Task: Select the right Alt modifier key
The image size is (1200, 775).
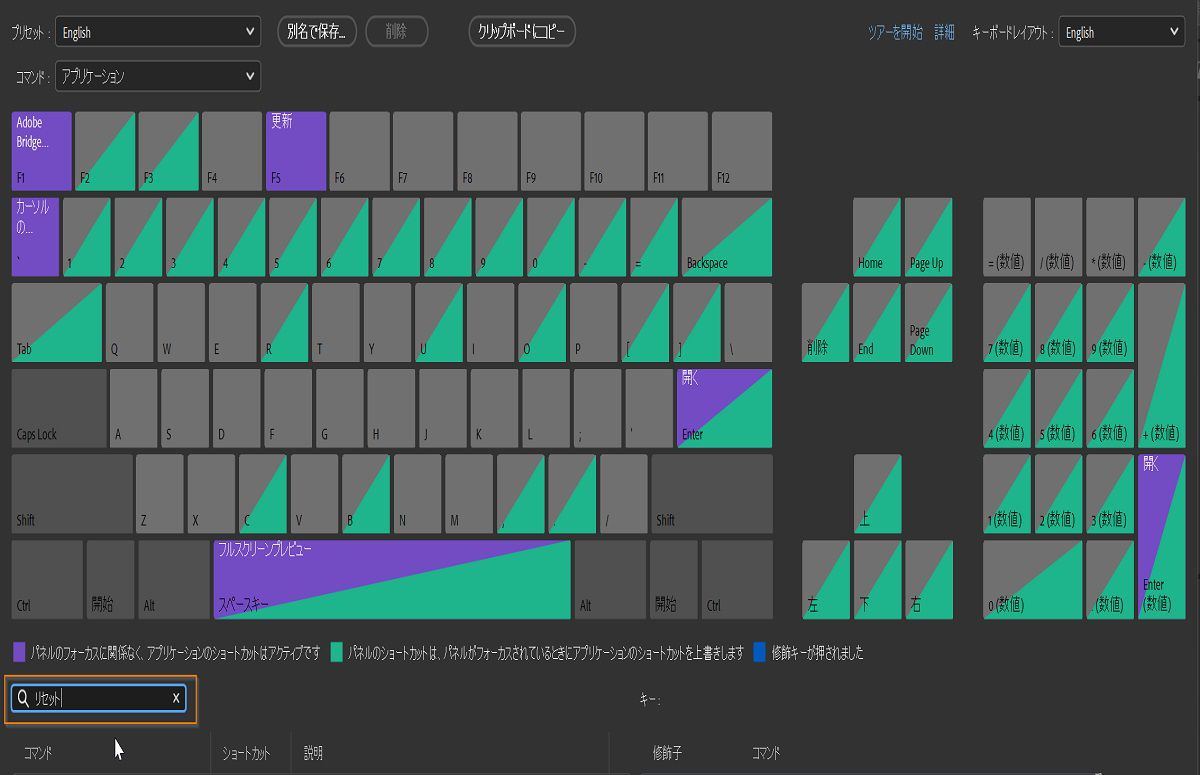Action: 610,580
